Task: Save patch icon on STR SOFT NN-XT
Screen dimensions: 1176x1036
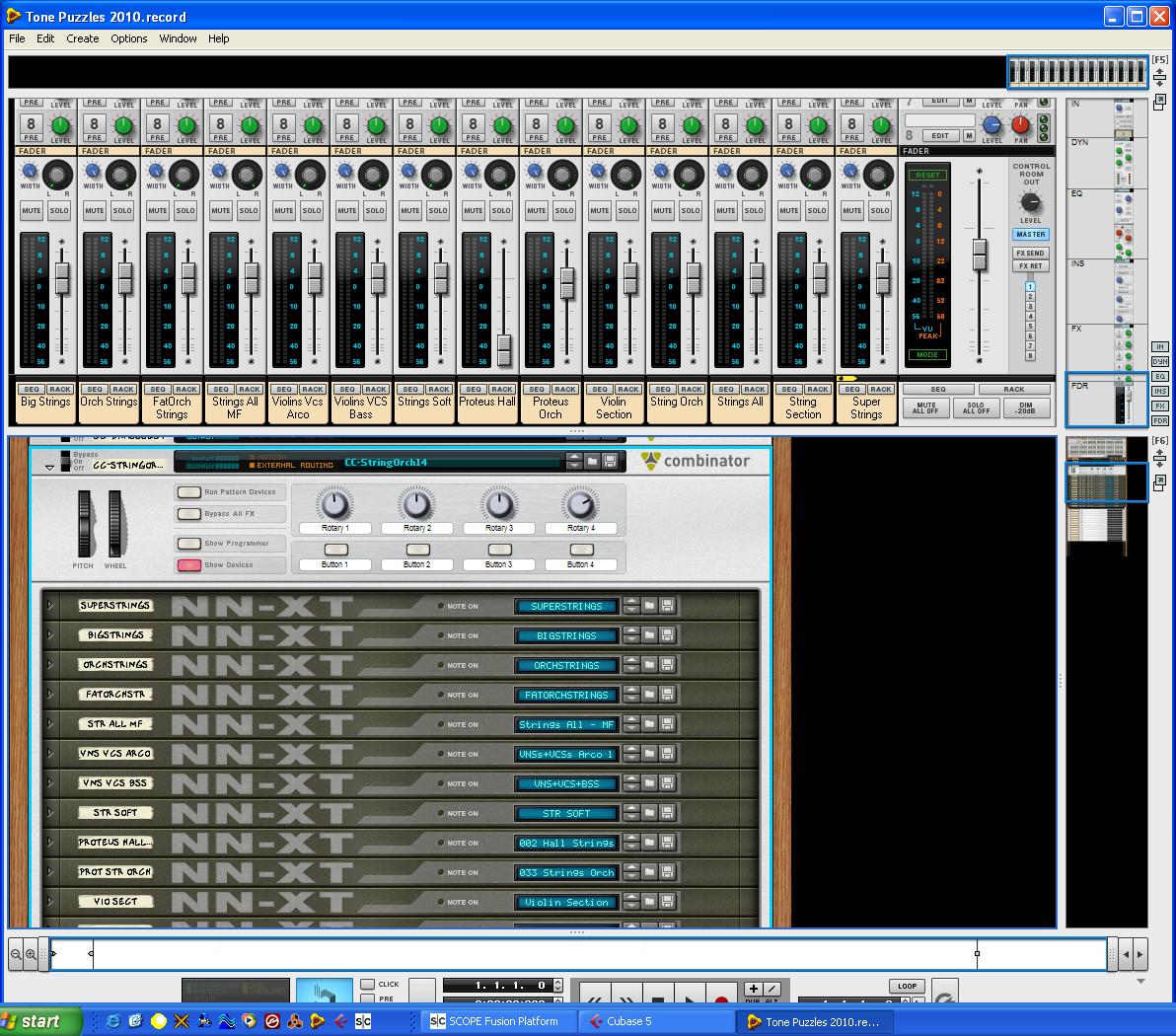Action: coord(667,812)
